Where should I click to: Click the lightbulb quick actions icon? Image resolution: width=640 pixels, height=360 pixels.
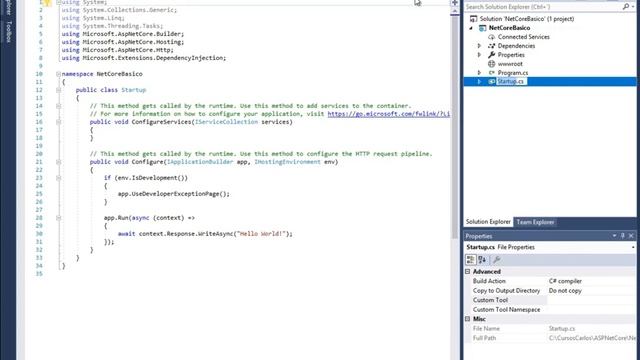pos(46,2)
